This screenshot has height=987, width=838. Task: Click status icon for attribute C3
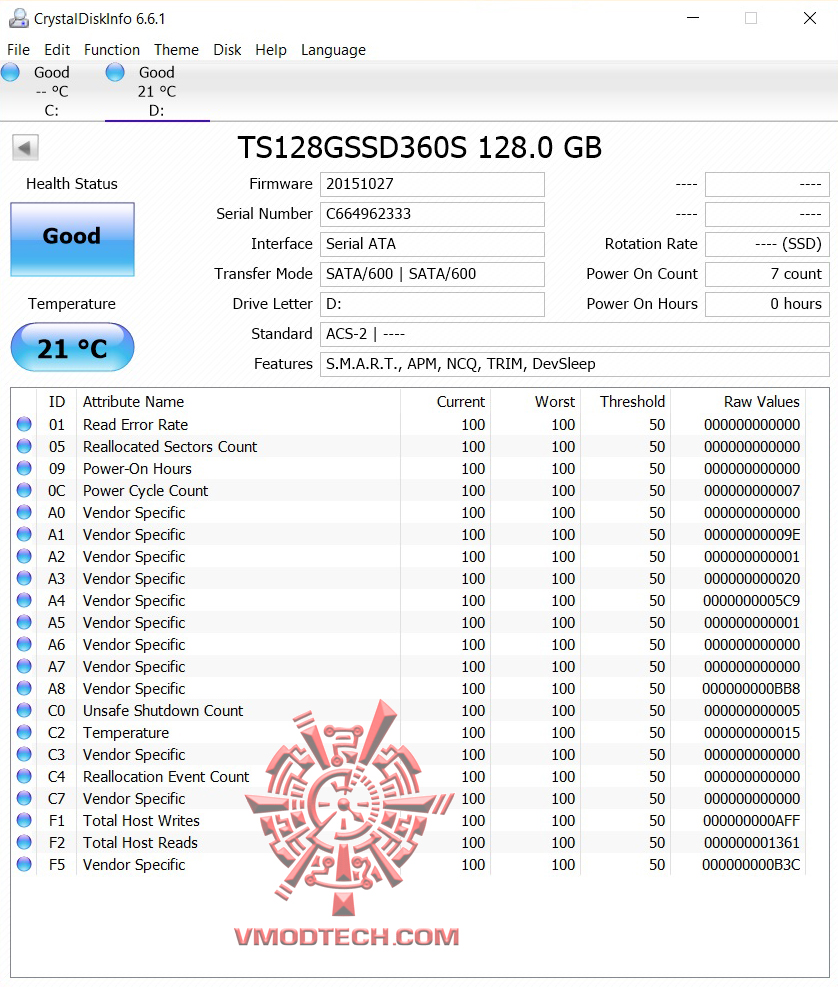click(x=24, y=754)
